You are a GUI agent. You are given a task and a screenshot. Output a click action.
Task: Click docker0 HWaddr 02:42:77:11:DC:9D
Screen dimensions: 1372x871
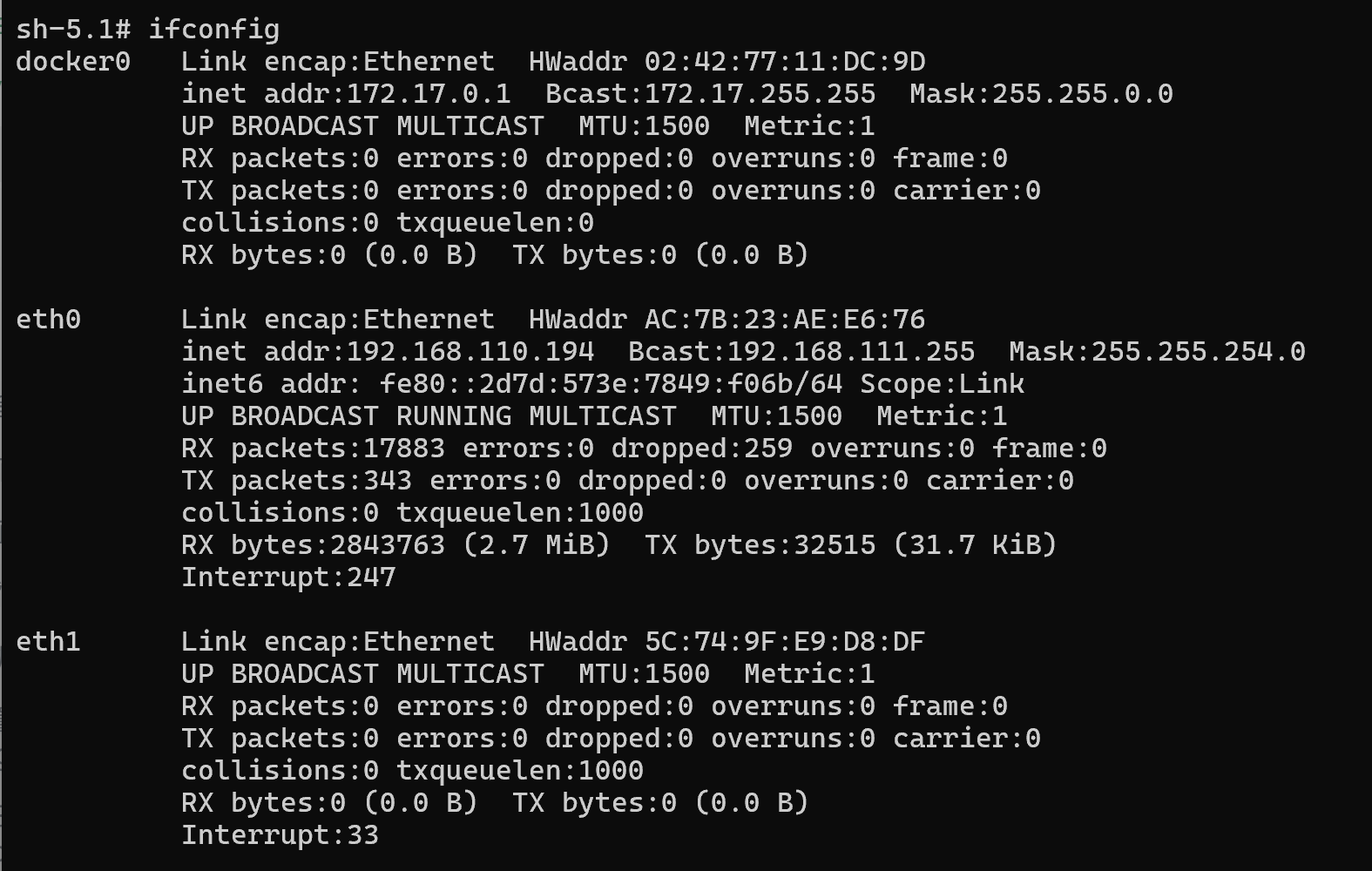785,62
